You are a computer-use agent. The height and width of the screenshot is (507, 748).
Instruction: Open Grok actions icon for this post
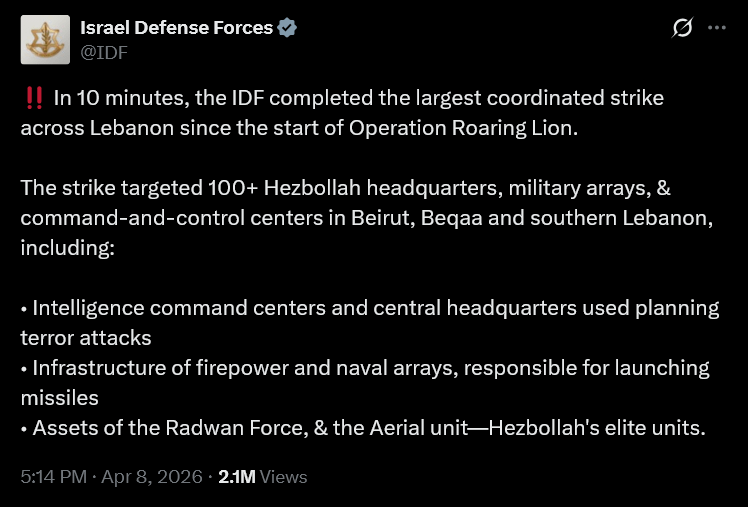click(x=682, y=29)
